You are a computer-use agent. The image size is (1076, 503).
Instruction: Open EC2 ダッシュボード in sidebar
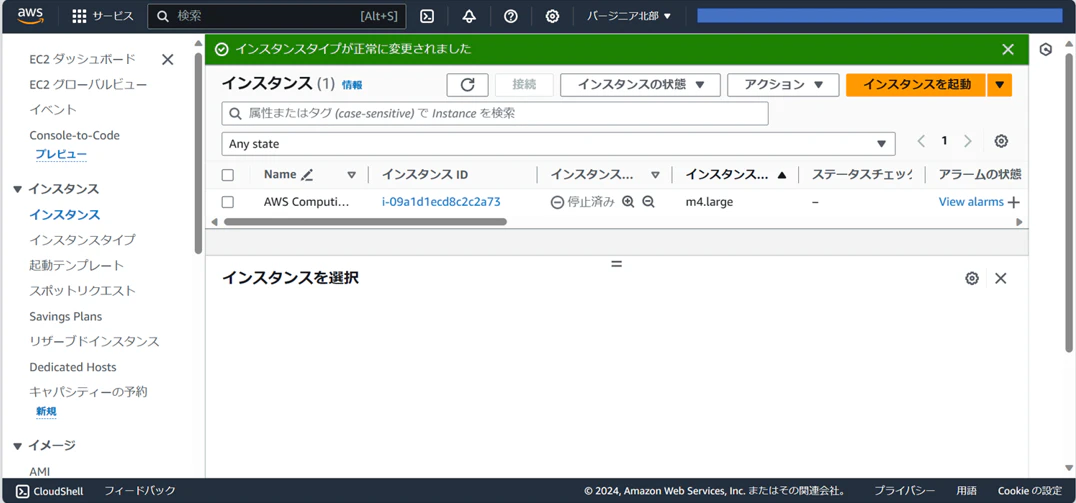tap(82, 59)
